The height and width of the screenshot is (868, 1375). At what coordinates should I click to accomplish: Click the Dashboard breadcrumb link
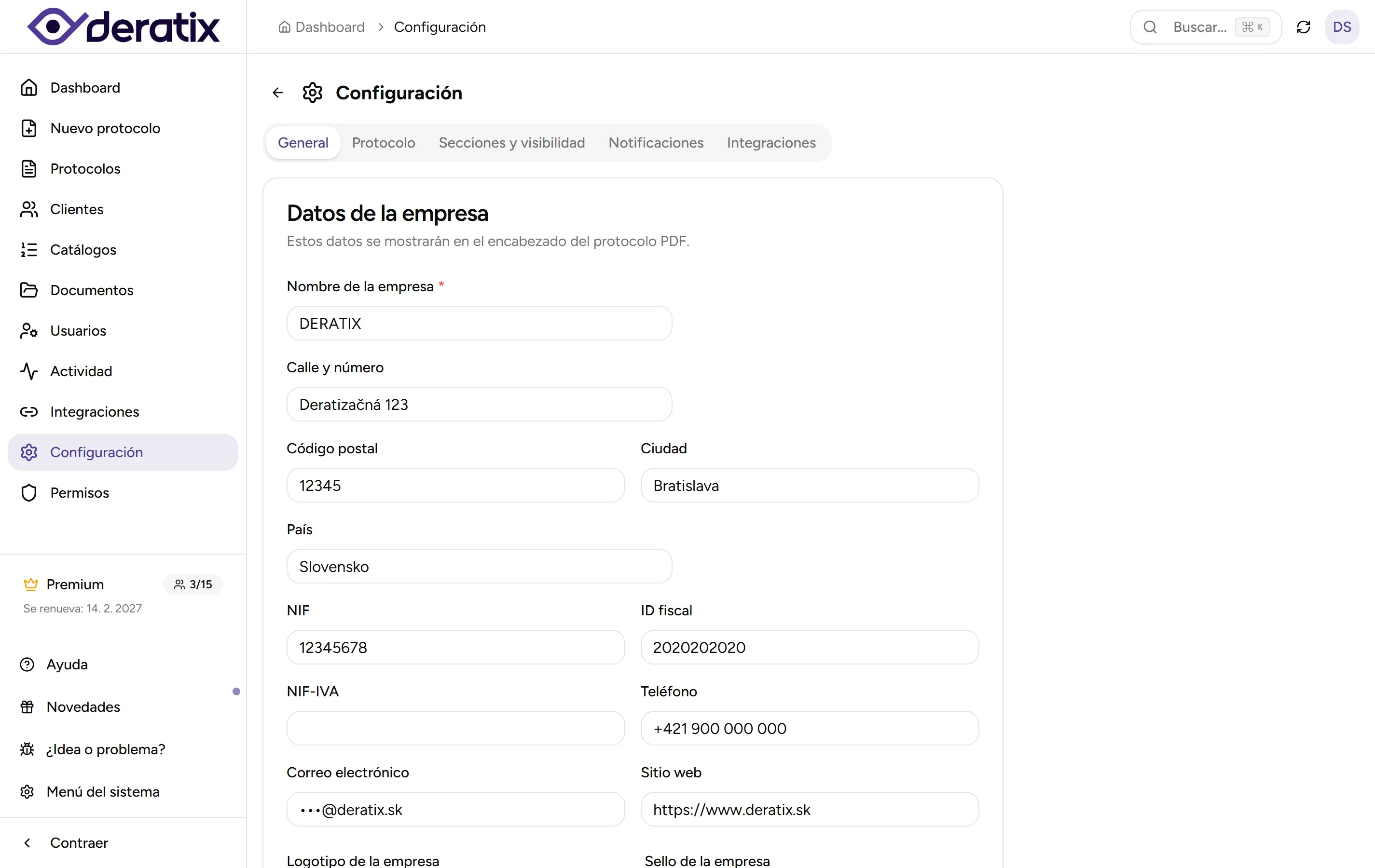[x=329, y=27]
